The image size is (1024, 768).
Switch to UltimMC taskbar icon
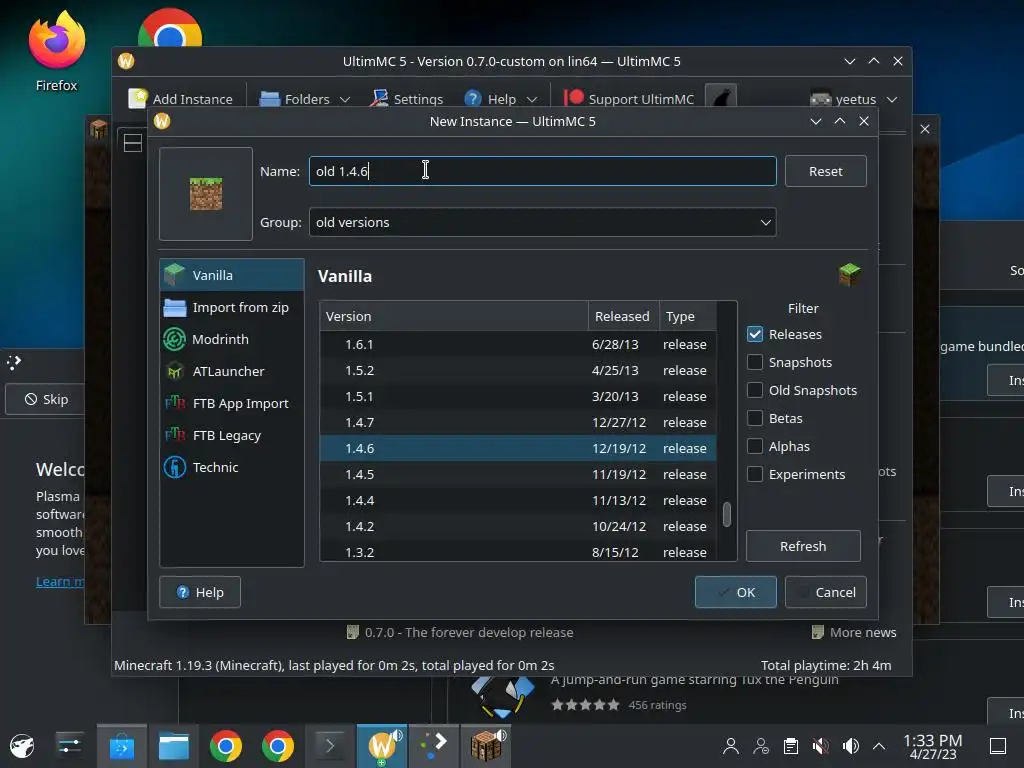382,746
